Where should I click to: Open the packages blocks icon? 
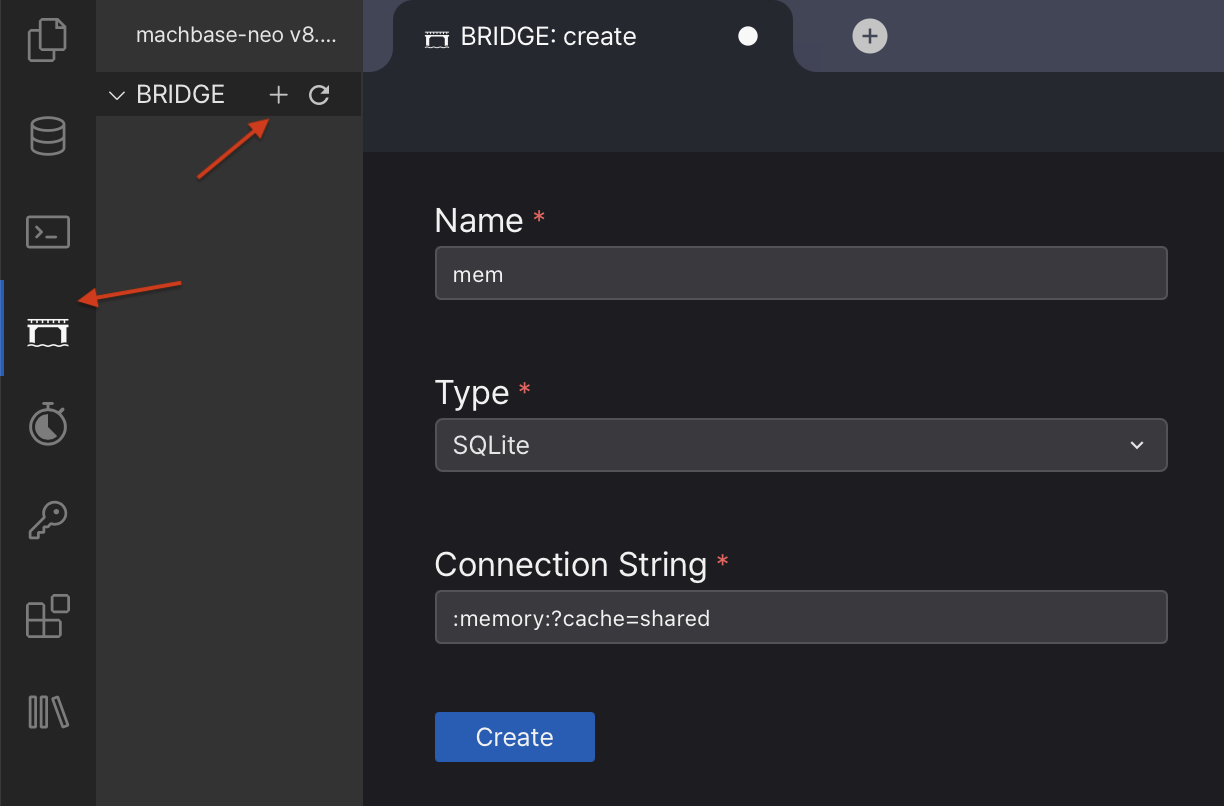tap(47, 616)
